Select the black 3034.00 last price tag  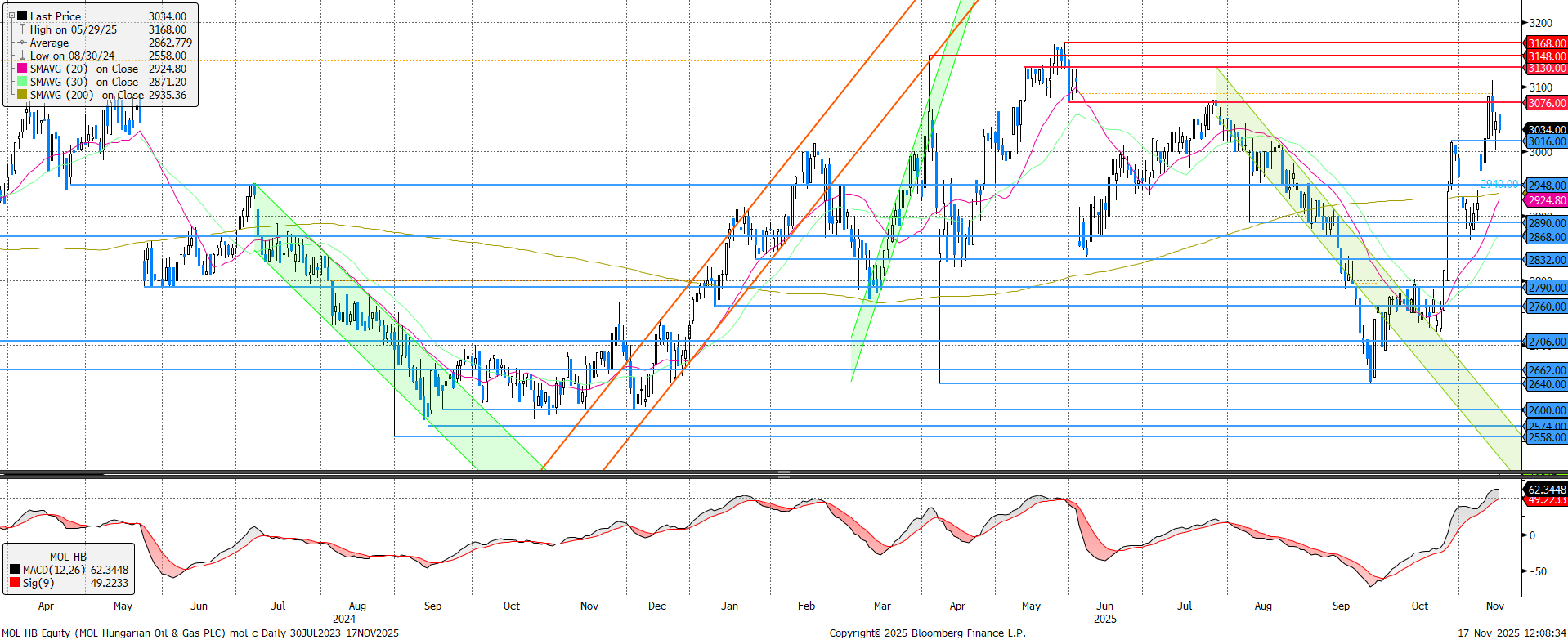[x=1546, y=129]
